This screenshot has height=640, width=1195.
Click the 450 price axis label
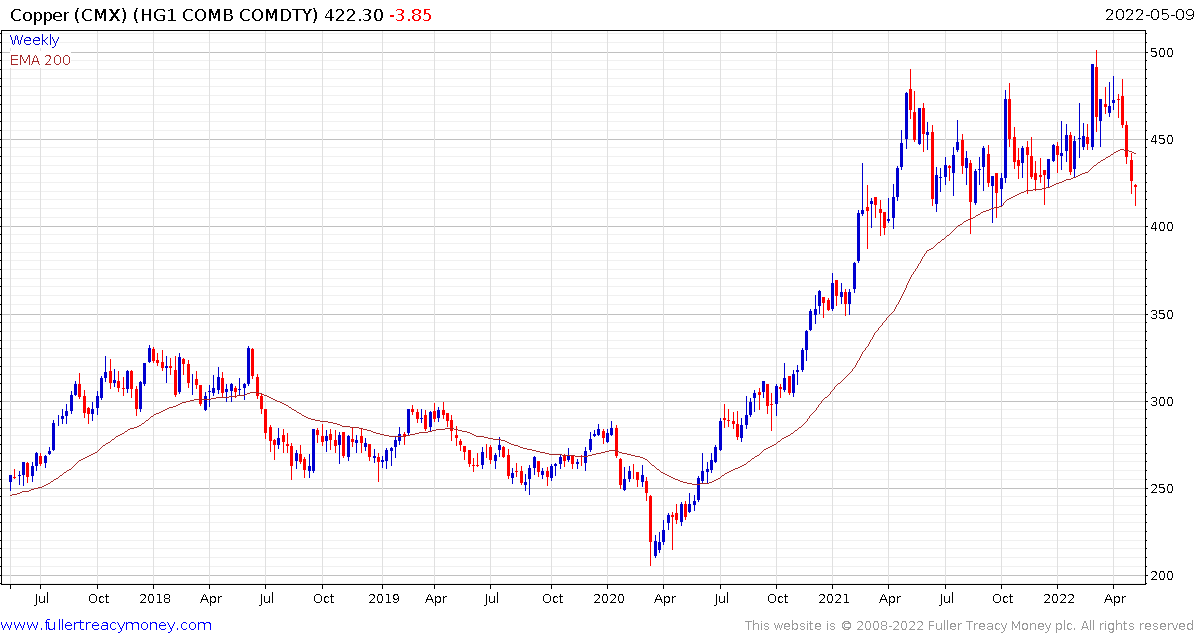click(1163, 139)
